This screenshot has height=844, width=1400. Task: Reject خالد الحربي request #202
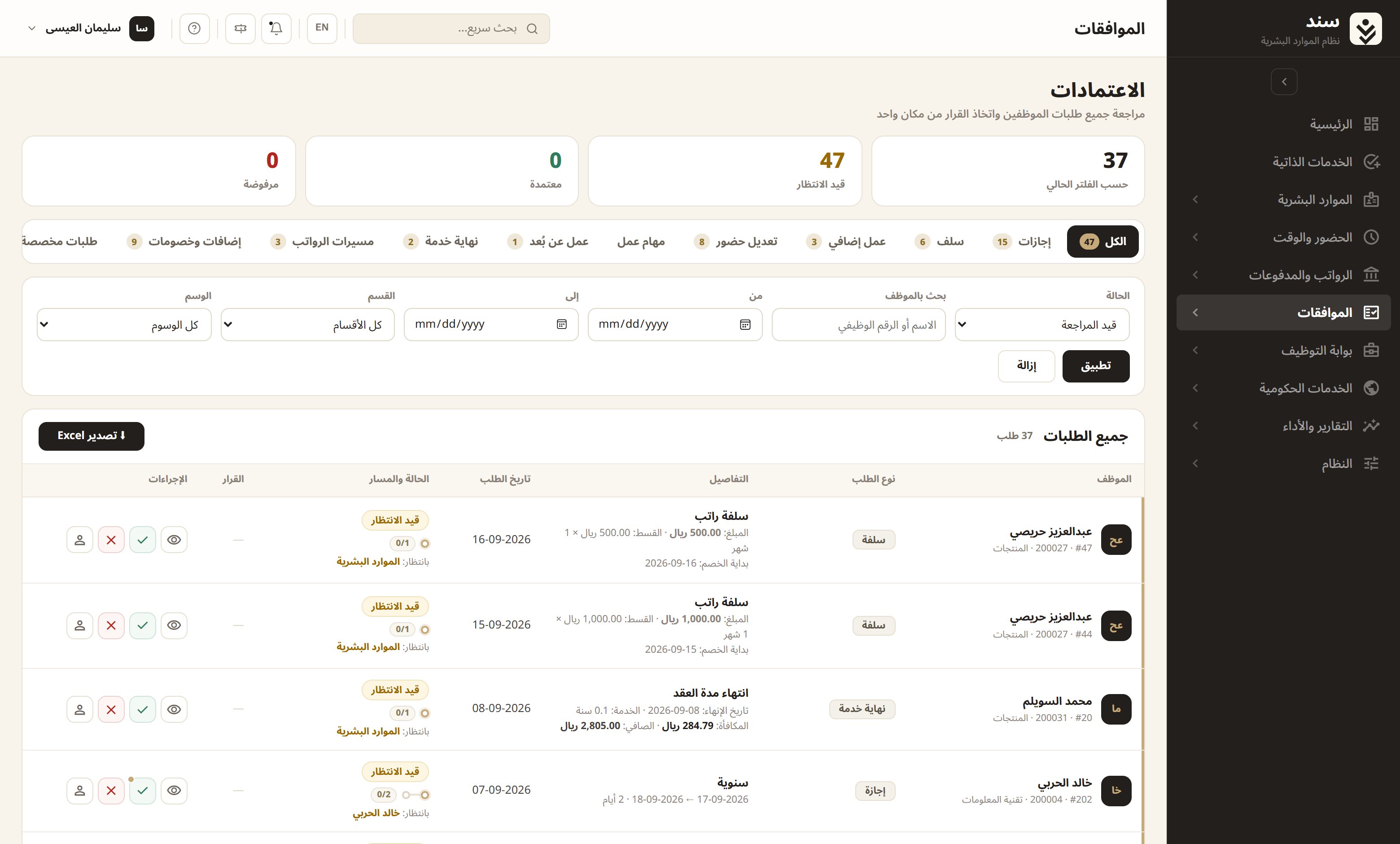pos(111,791)
